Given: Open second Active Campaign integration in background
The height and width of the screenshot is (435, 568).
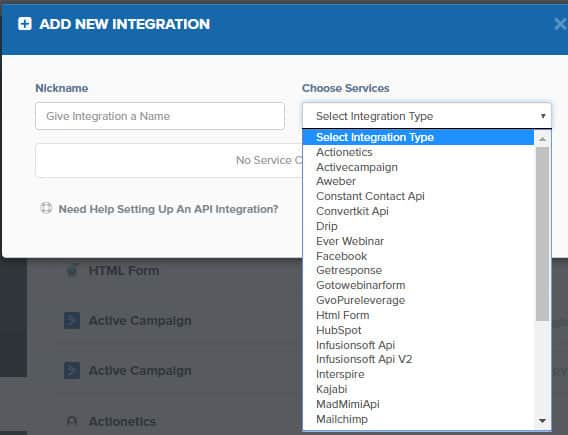Looking at the screenshot, I should pyautogui.click(x=140, y=371).
